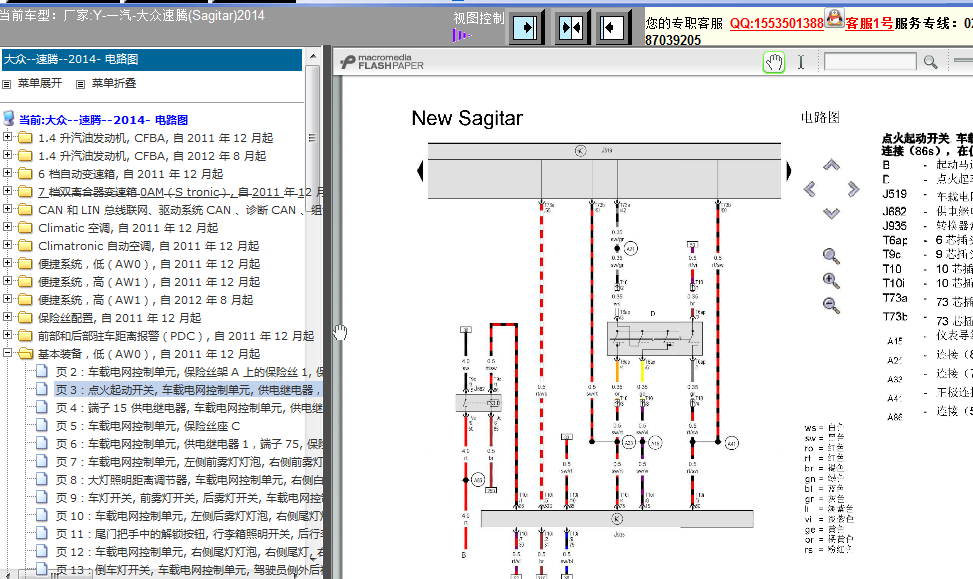Open 页 9: 车灯开关, 前雾灯开关 page
Screen dimensions: 973x579
point(189,498)
